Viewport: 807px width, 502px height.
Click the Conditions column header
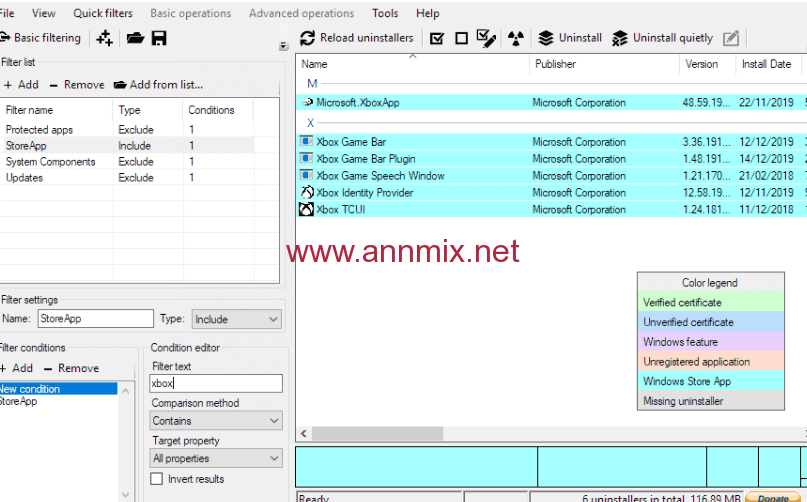point(217,110)
